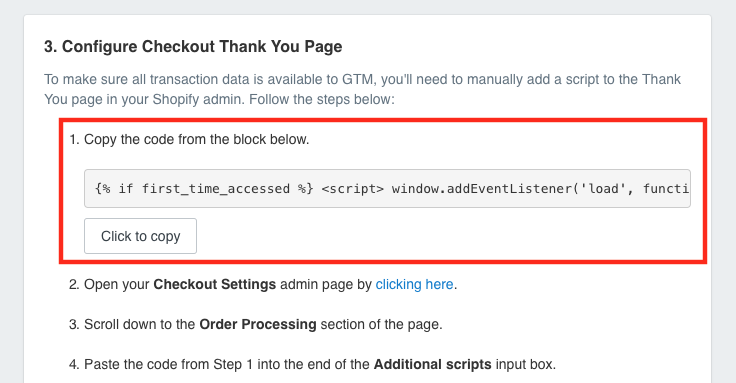Click 'input box' at end of step four
This screenshot has width=736, height=383.
pyautogui.click(x=525, y=364)
